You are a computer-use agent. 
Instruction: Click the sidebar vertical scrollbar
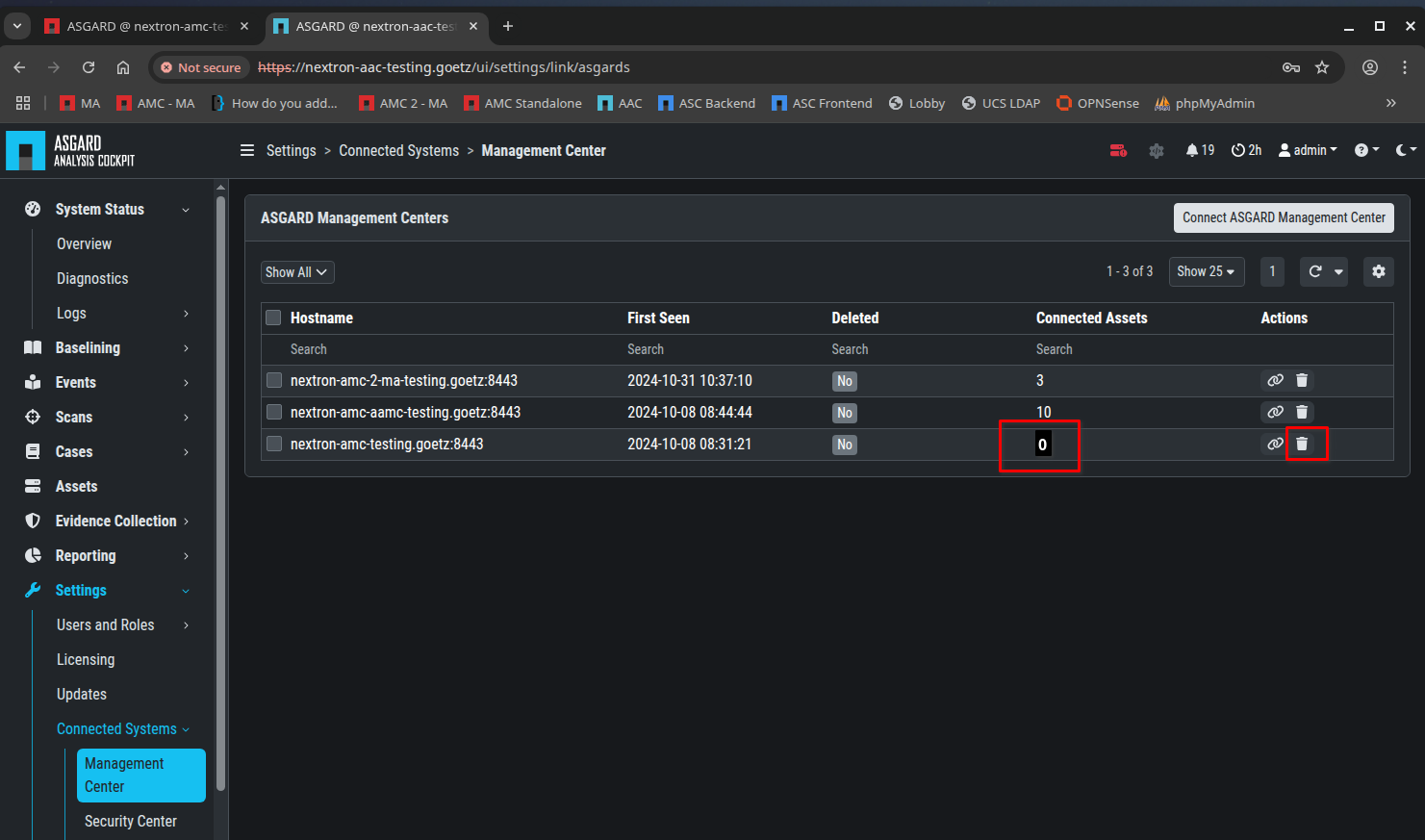220,481
